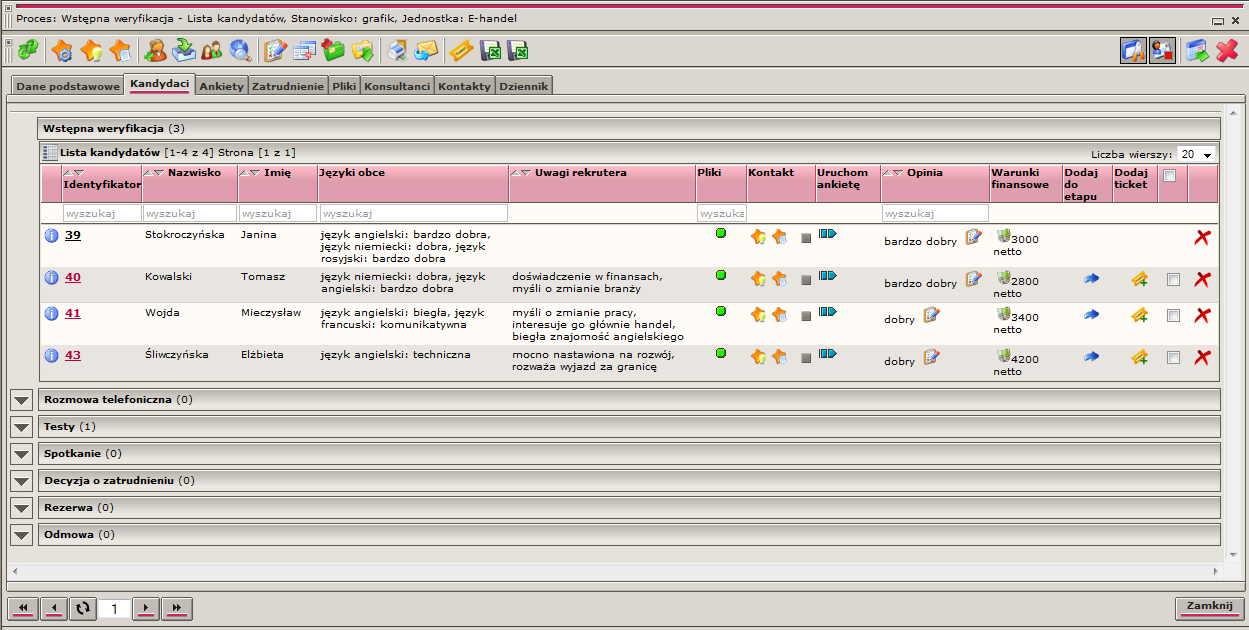Move Kowalski to next stage blue arrow

point(1091,279)
